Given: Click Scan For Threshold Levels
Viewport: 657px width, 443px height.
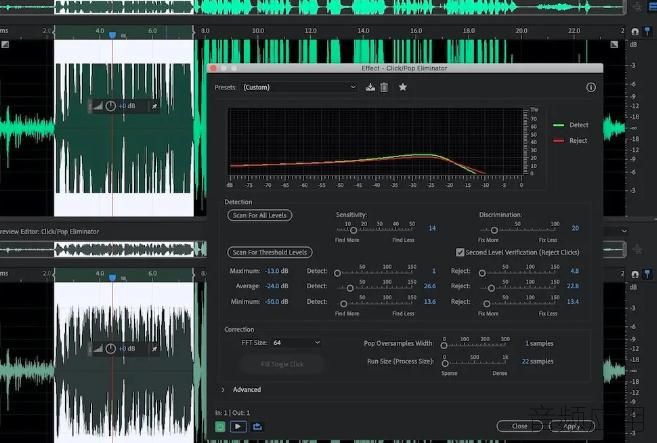Looking at the screenshot, I should tap(270, 252).
